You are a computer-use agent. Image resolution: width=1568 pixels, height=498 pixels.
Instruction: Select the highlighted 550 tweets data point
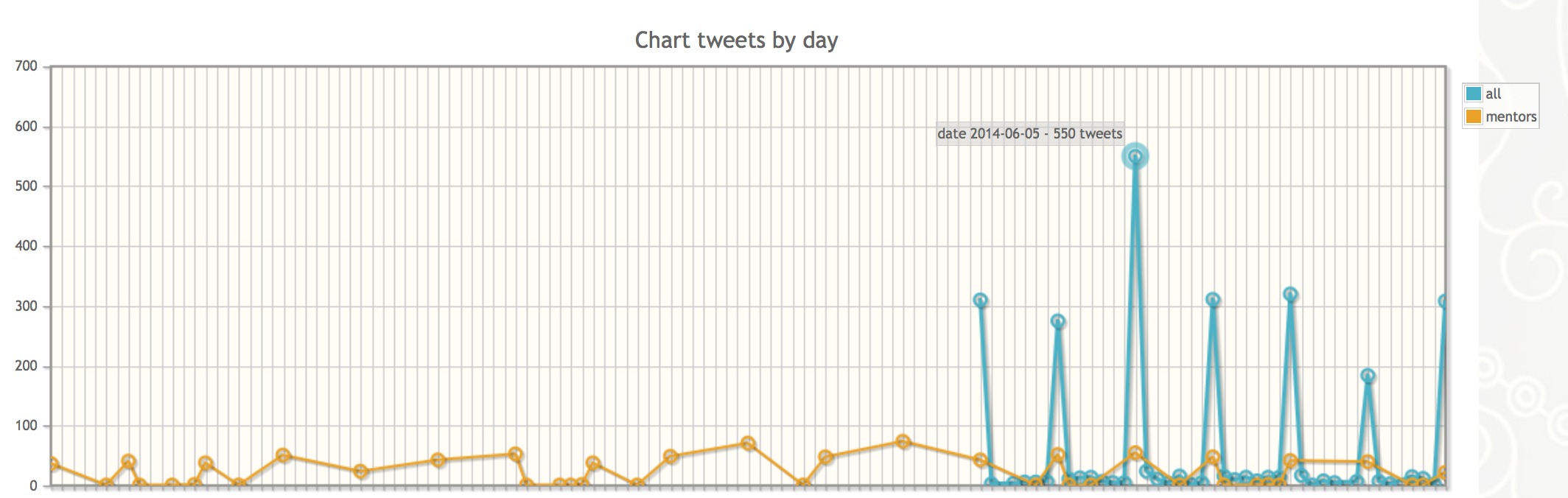[x=1135, y=156]
